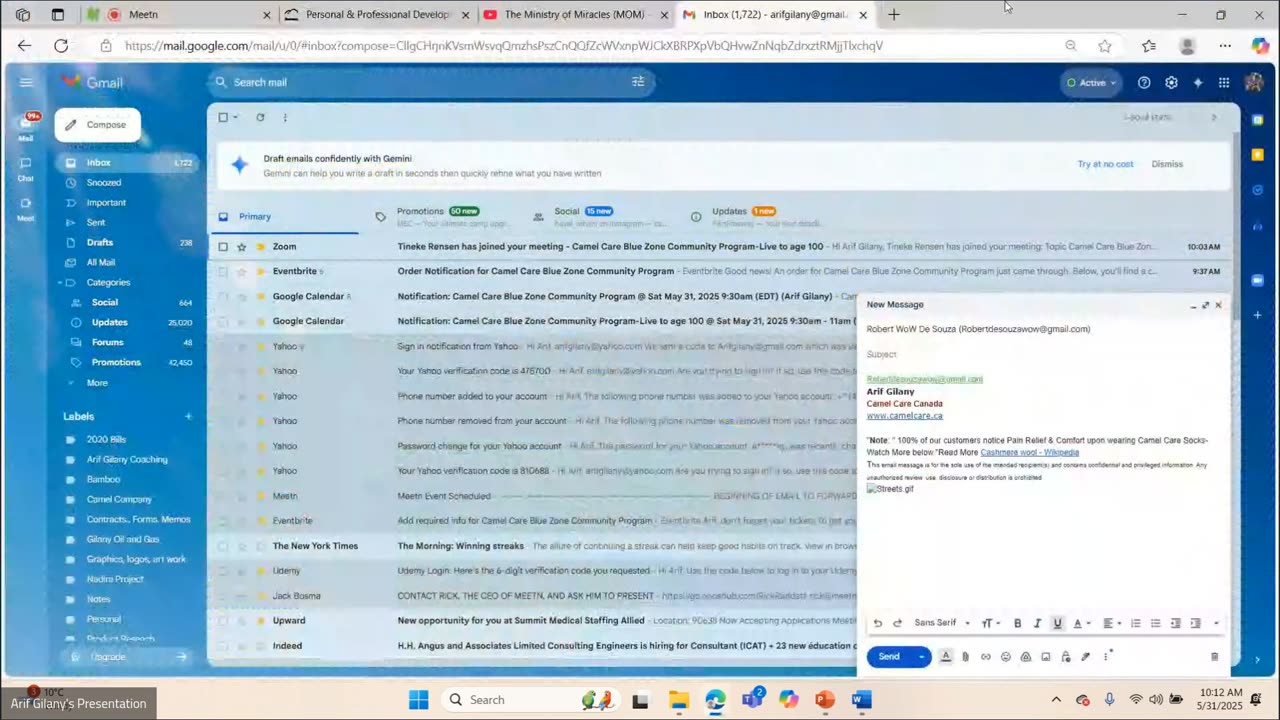Open Gmail Settings gear
This screenshot has height=720, width=1280.
pyautogui.click(x=1171, y=83)
